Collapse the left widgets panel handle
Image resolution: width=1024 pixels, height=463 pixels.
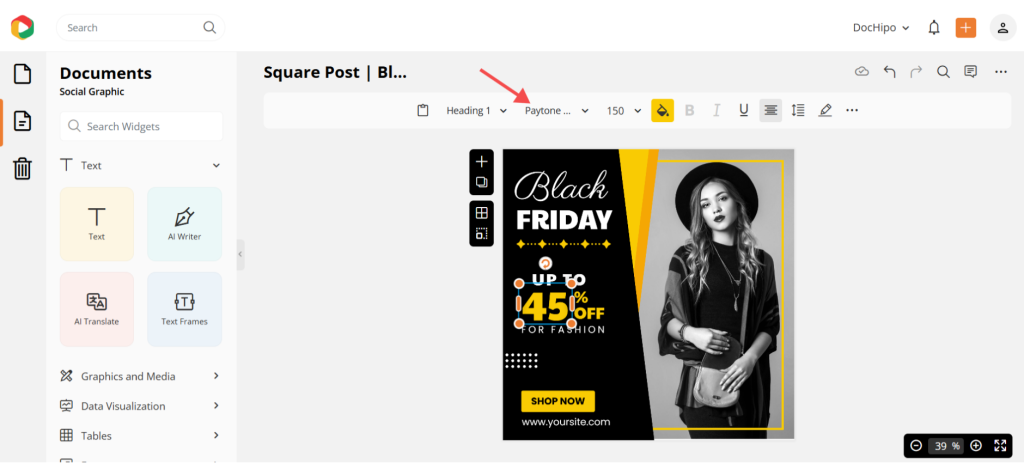point(240,254)
